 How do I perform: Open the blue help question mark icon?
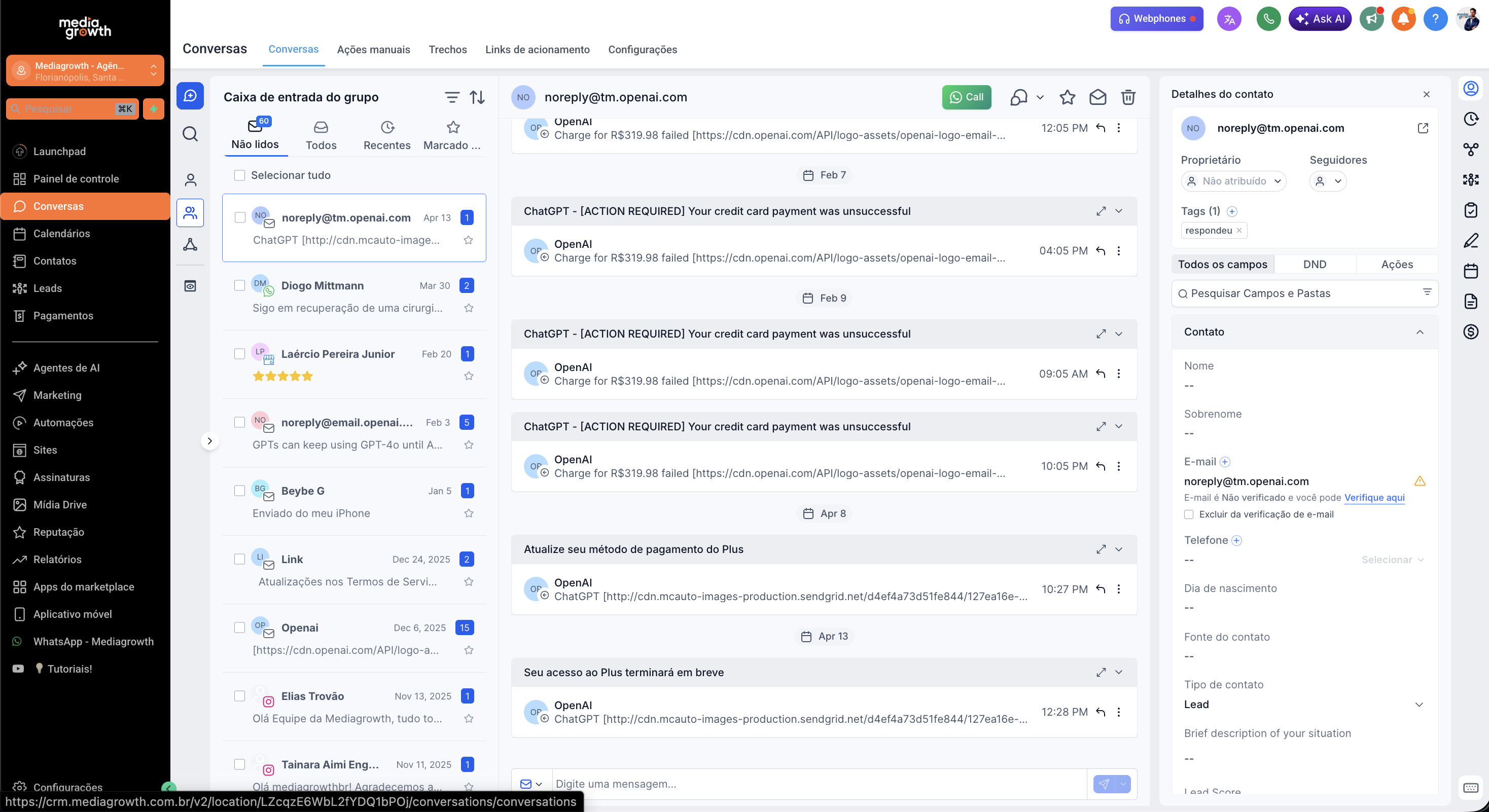click(1435, 19)
